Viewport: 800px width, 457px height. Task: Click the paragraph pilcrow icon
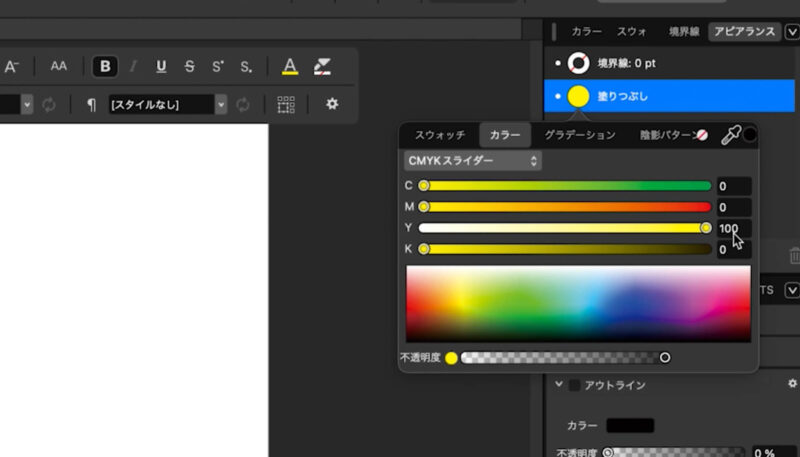(x=91, y=105)
